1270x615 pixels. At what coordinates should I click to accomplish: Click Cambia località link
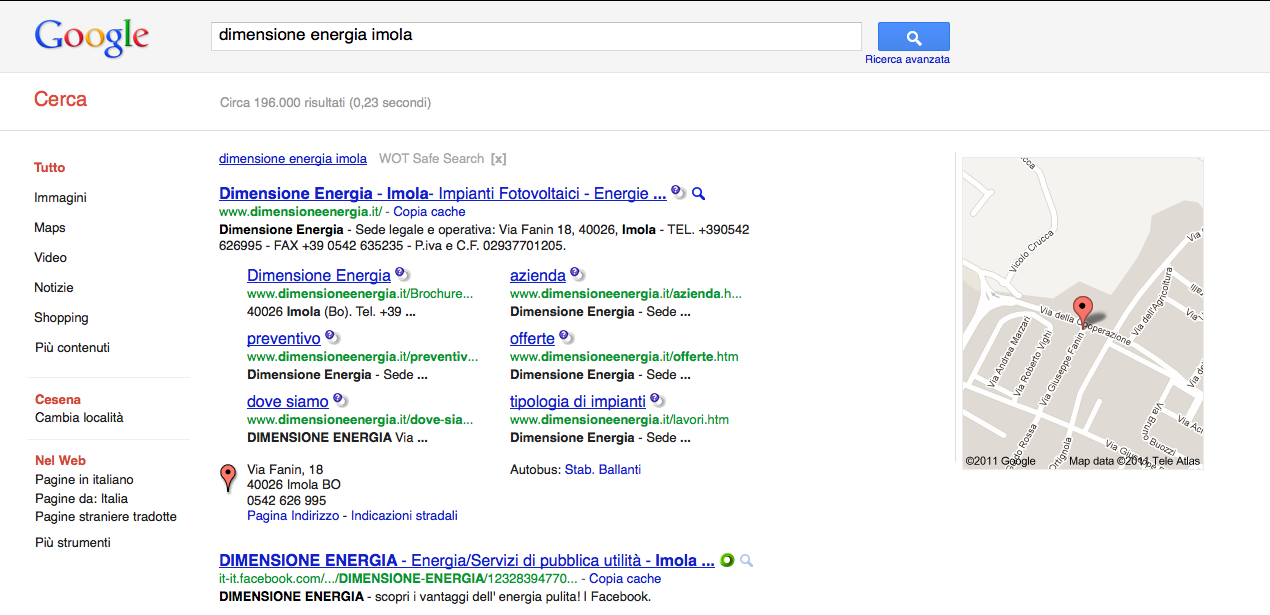tap(79, 417)
